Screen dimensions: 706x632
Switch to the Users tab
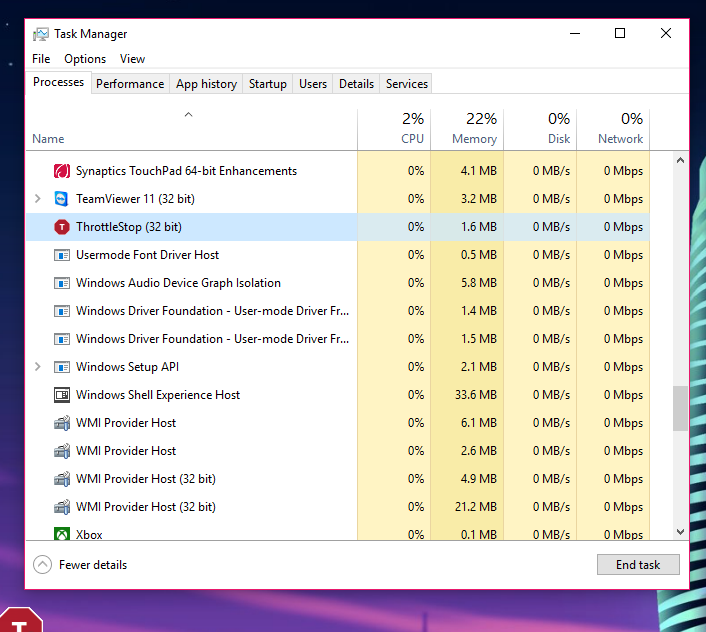[x=313, y=84]
